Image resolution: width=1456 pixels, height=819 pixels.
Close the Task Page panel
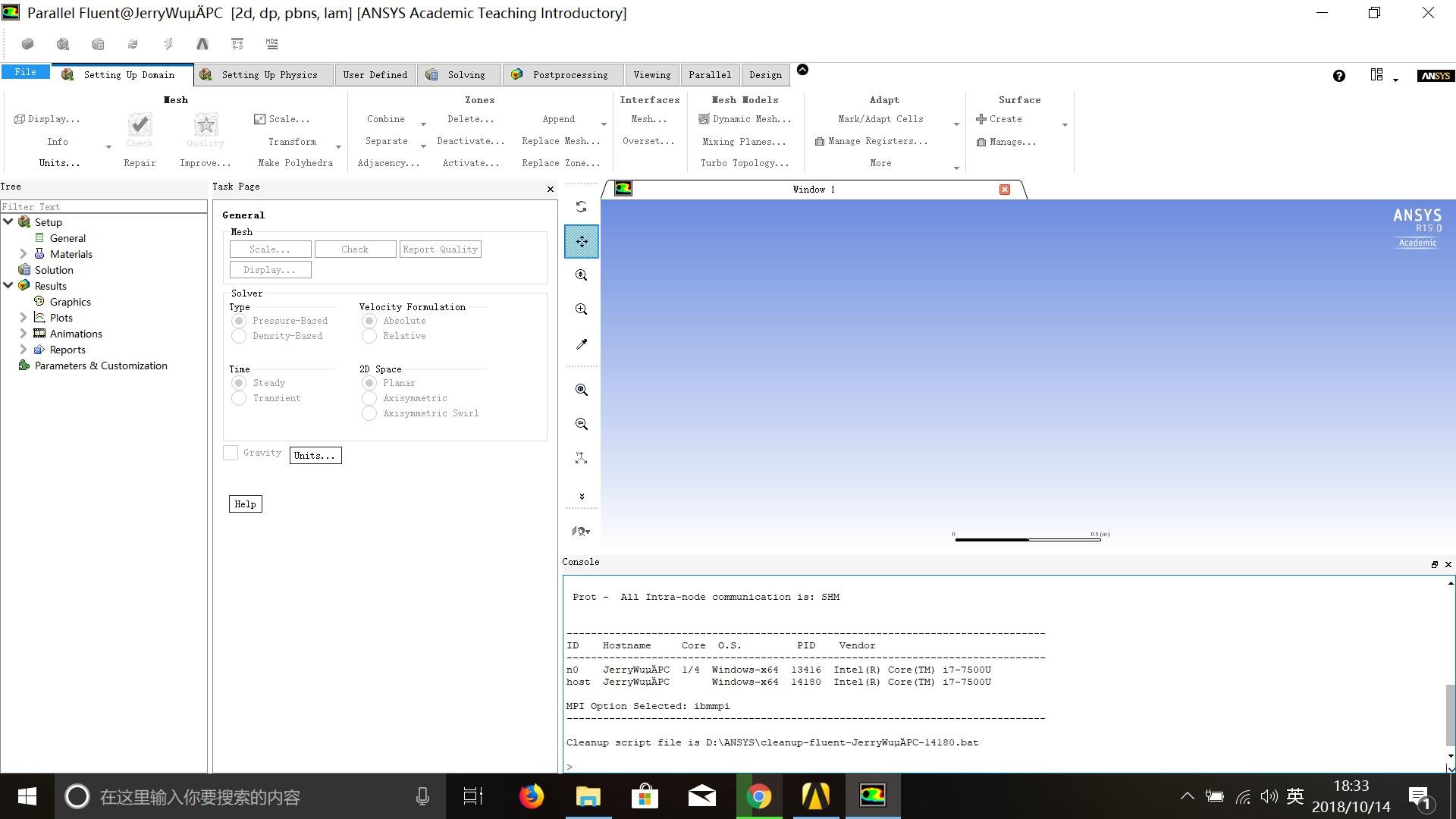(551, 189)
